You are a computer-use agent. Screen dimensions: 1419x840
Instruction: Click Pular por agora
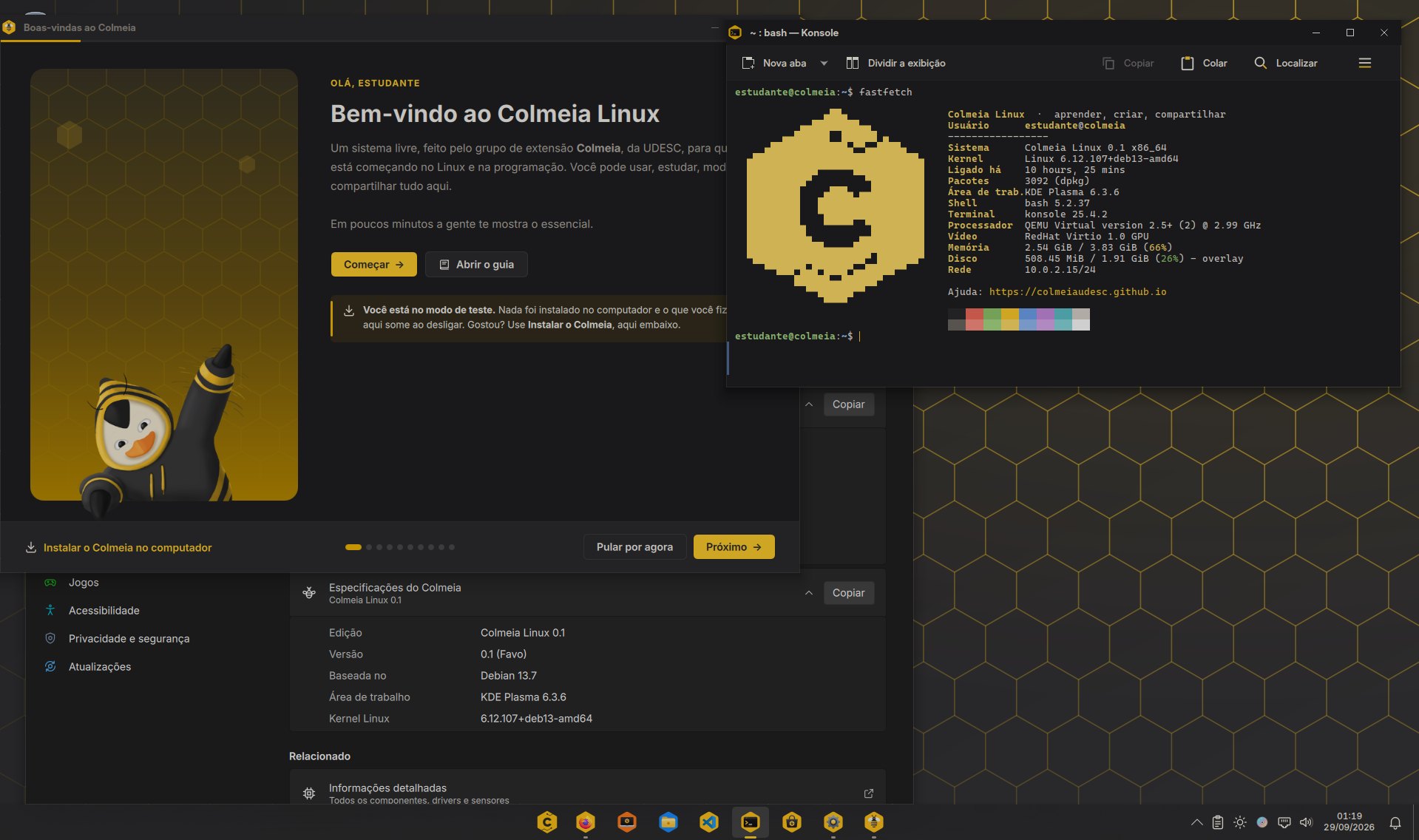click(634, 547)
